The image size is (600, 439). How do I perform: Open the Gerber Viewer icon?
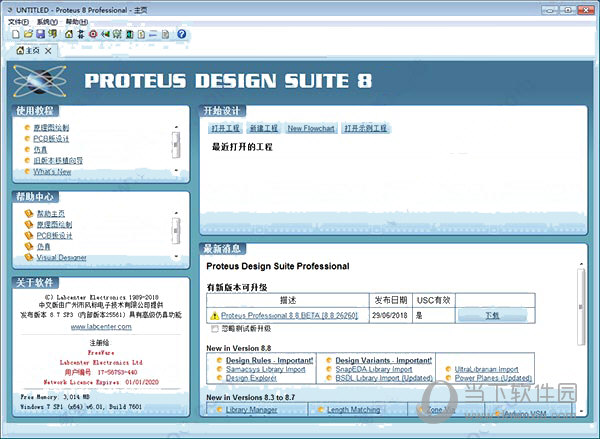(117, 34)
